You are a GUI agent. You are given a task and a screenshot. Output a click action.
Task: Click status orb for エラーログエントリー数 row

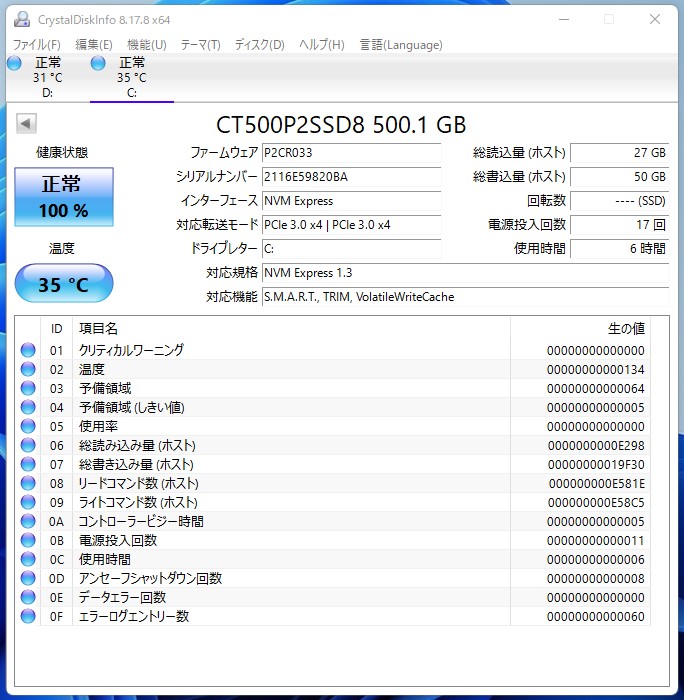(28, 616)
